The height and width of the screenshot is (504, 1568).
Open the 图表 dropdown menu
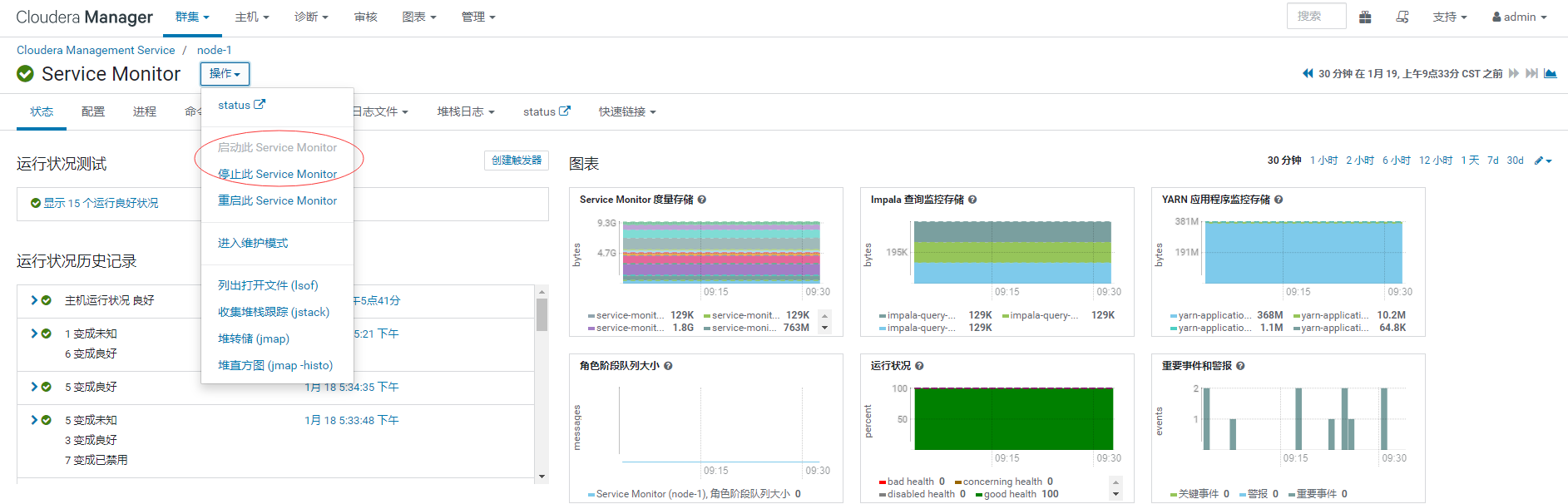pos(419,17)
